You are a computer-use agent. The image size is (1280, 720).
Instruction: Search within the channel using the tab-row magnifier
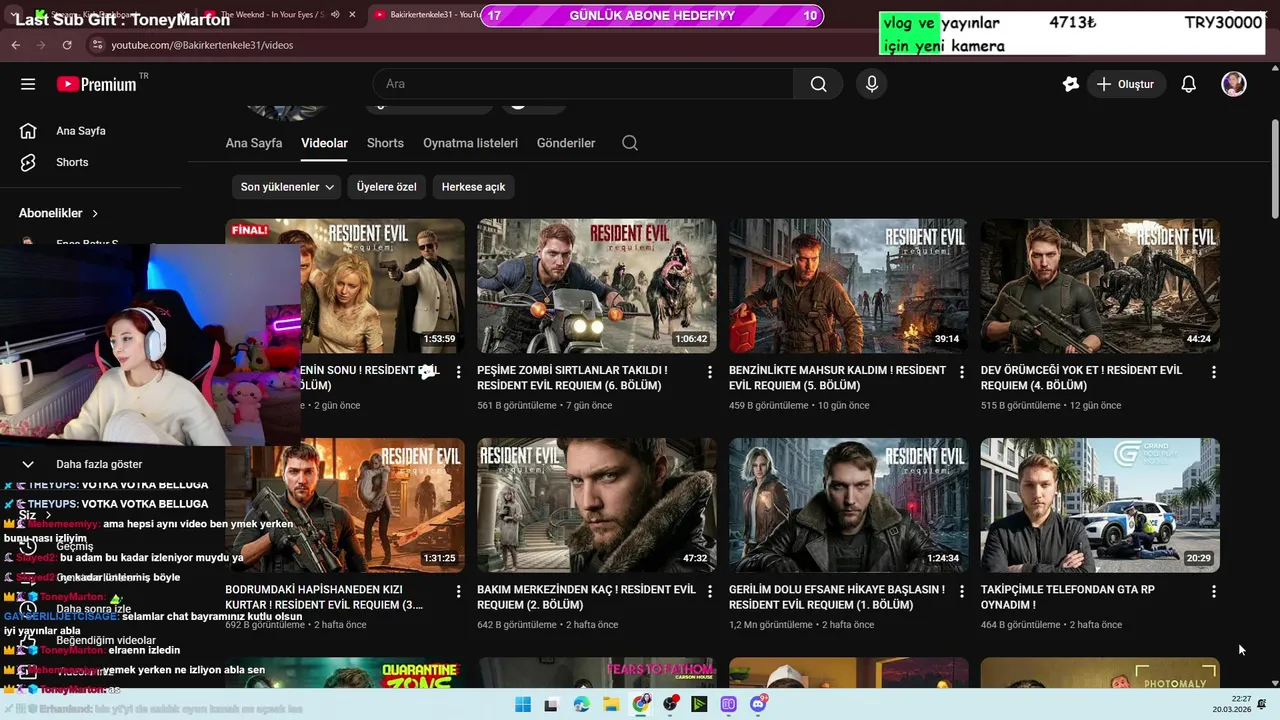coord(630,143)
